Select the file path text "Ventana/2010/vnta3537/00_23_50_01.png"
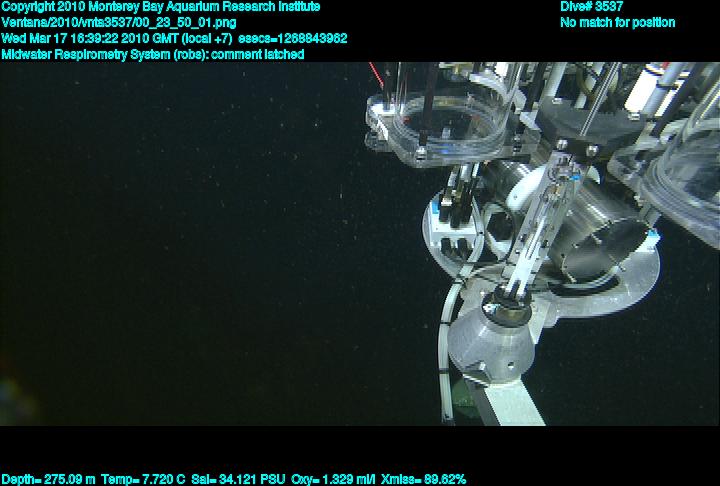Screen dimensions: 720x486 click(119, 23)
